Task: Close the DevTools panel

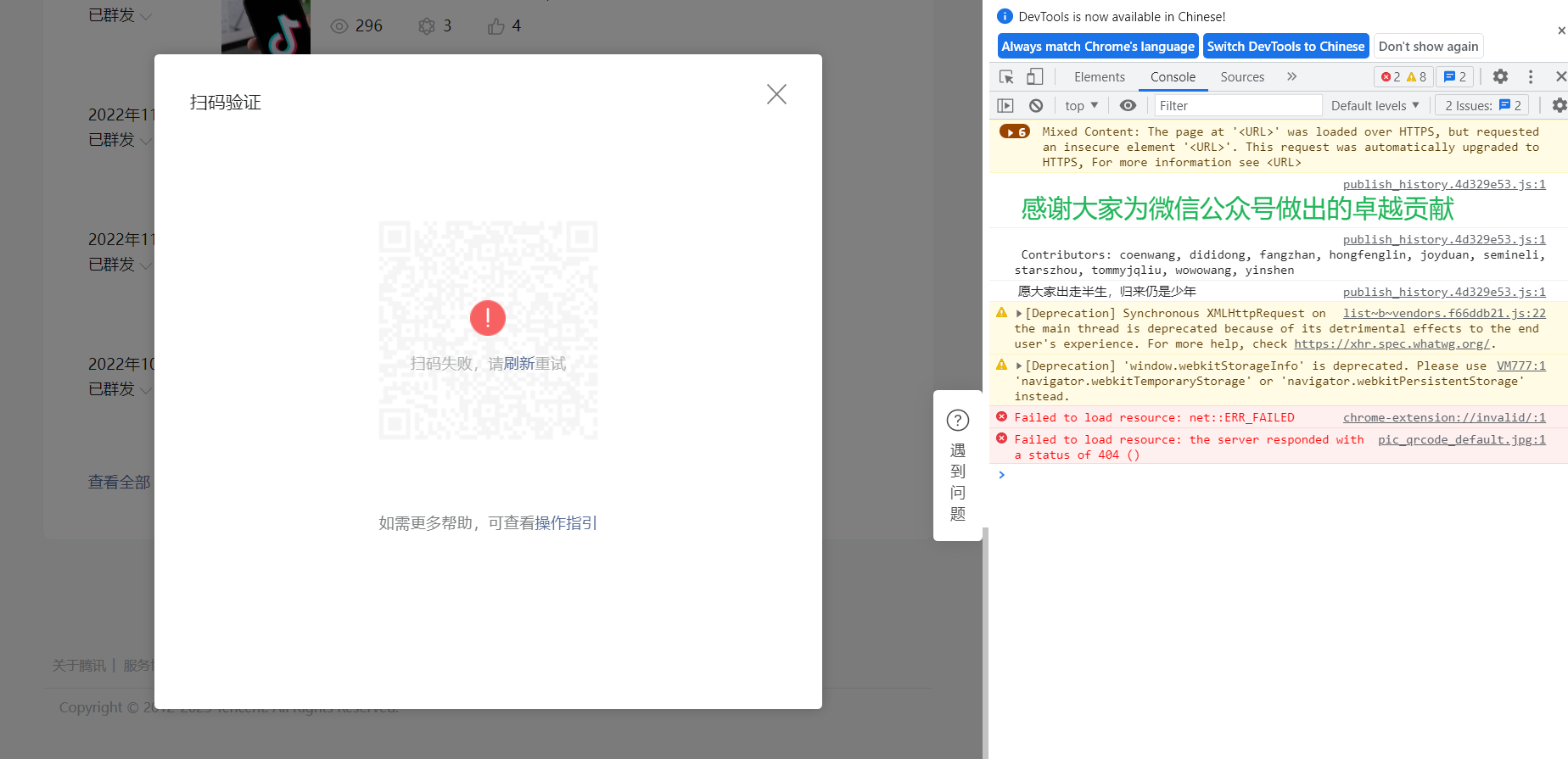Action: coord(1560,77)
